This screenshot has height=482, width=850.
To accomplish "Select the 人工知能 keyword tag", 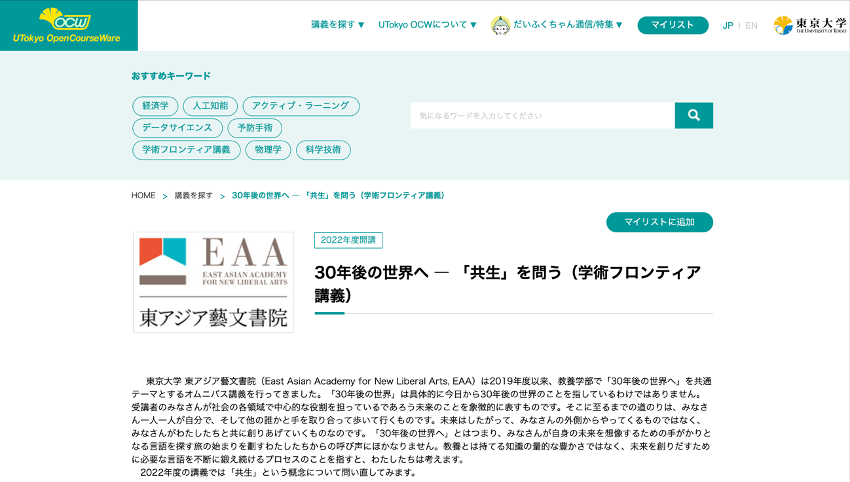I will (210, 106).
